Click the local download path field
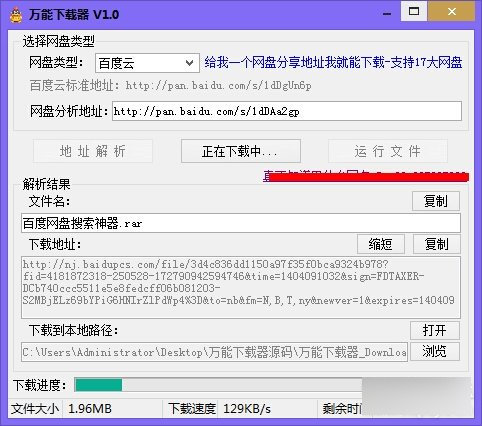The width and height of the screenshot is (482, 426). tap(214, 352)
